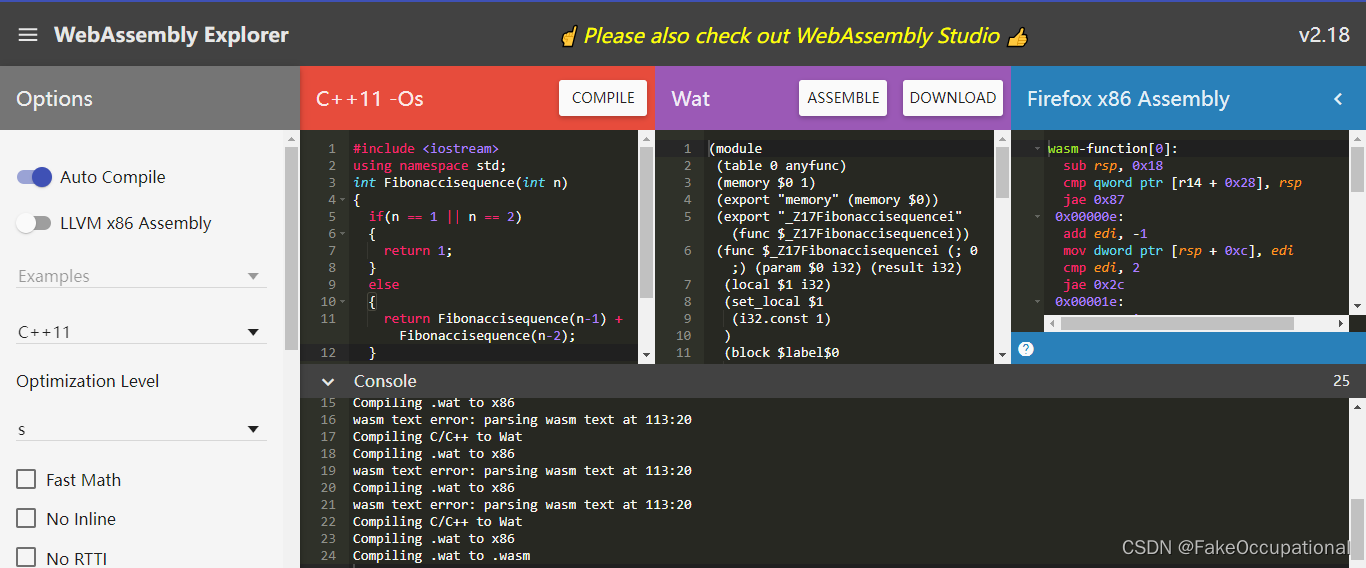This screenshot has height=568, width=1366.
Task: Click the Console counter showing 25
Action: pos(1341,381)
